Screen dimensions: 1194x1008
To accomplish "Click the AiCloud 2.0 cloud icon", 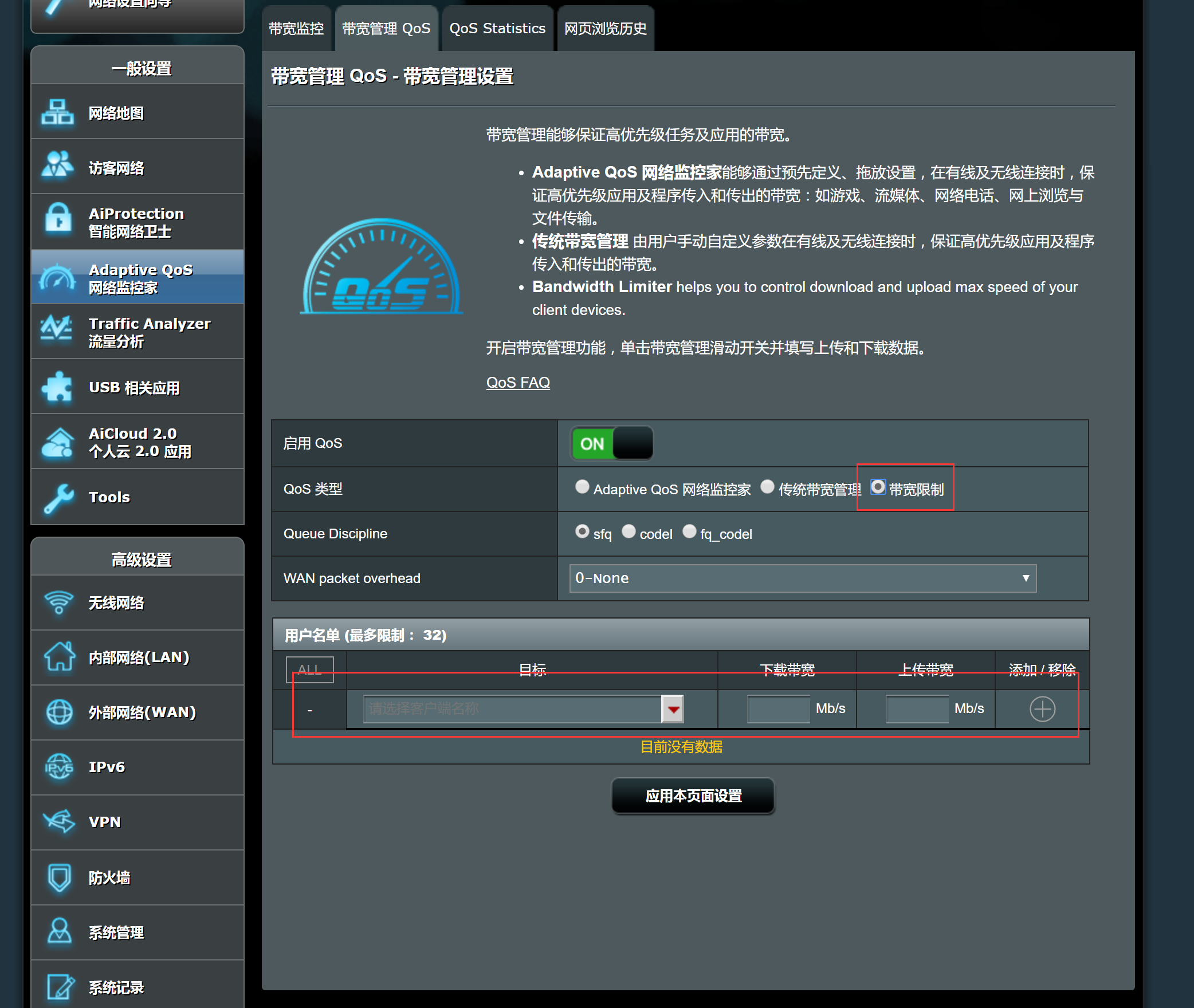I will pyautogui.click(x=57, y=442).
